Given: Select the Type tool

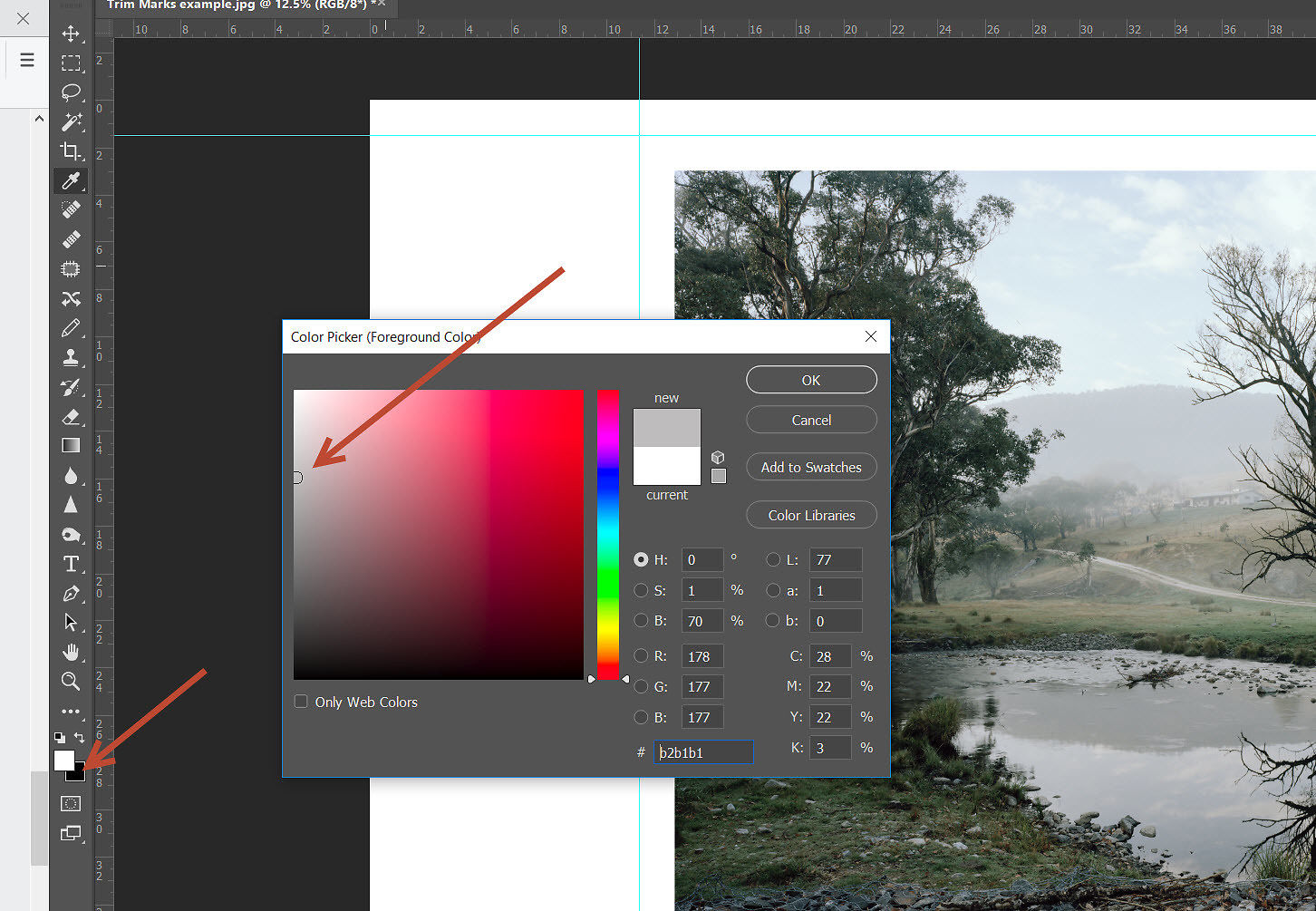Looking at the screenshot, I should 71,564.
